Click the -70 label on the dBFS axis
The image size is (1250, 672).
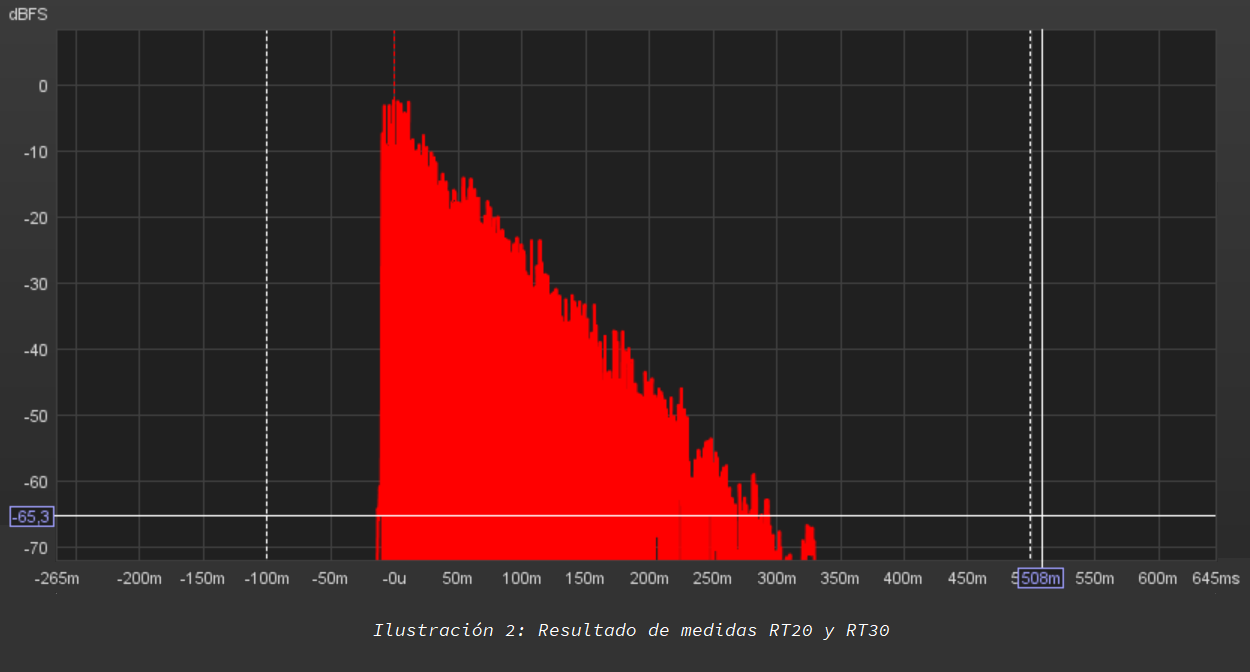tap(36, 548)
